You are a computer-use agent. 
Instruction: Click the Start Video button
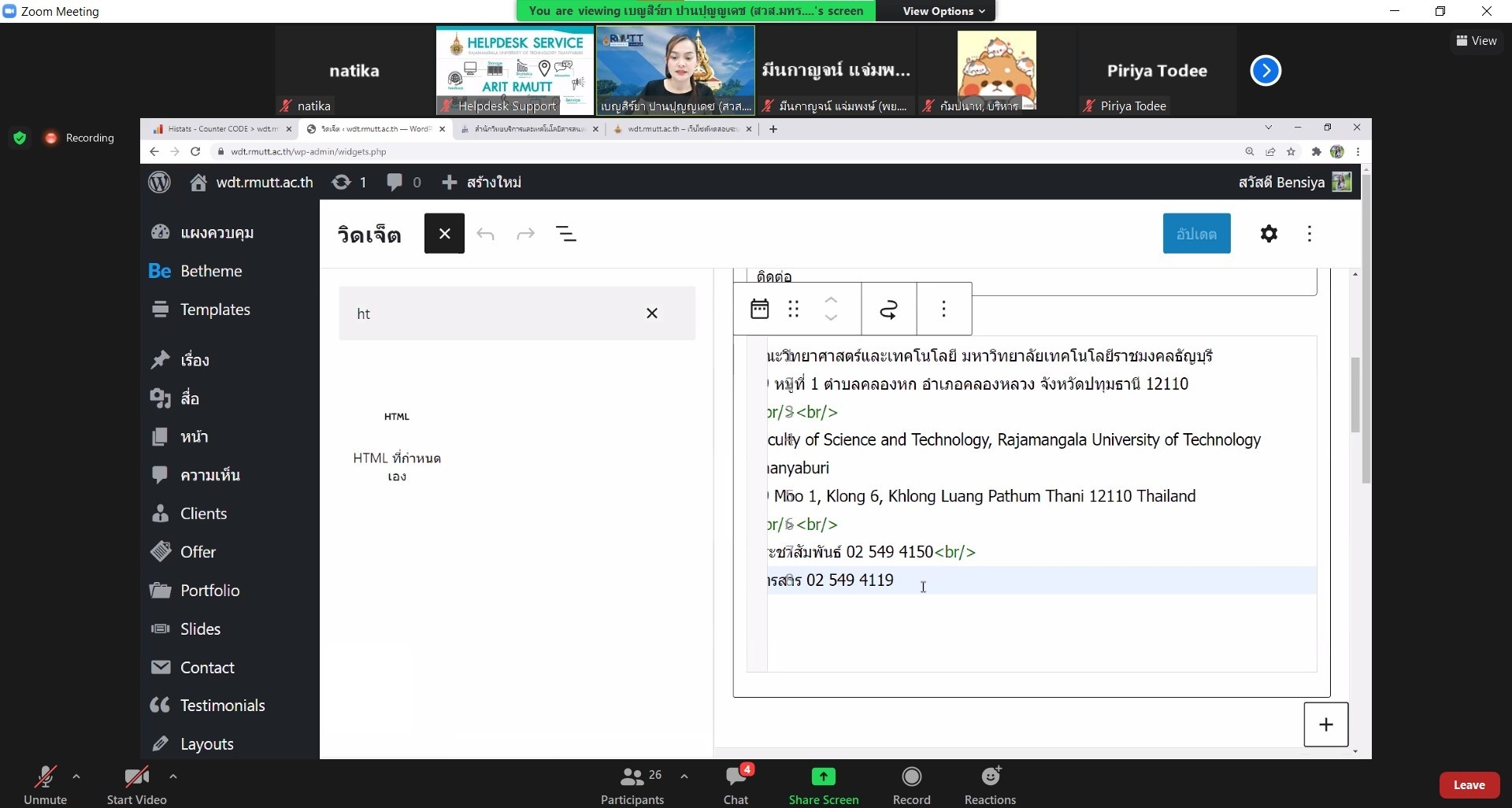click(137, 786)
